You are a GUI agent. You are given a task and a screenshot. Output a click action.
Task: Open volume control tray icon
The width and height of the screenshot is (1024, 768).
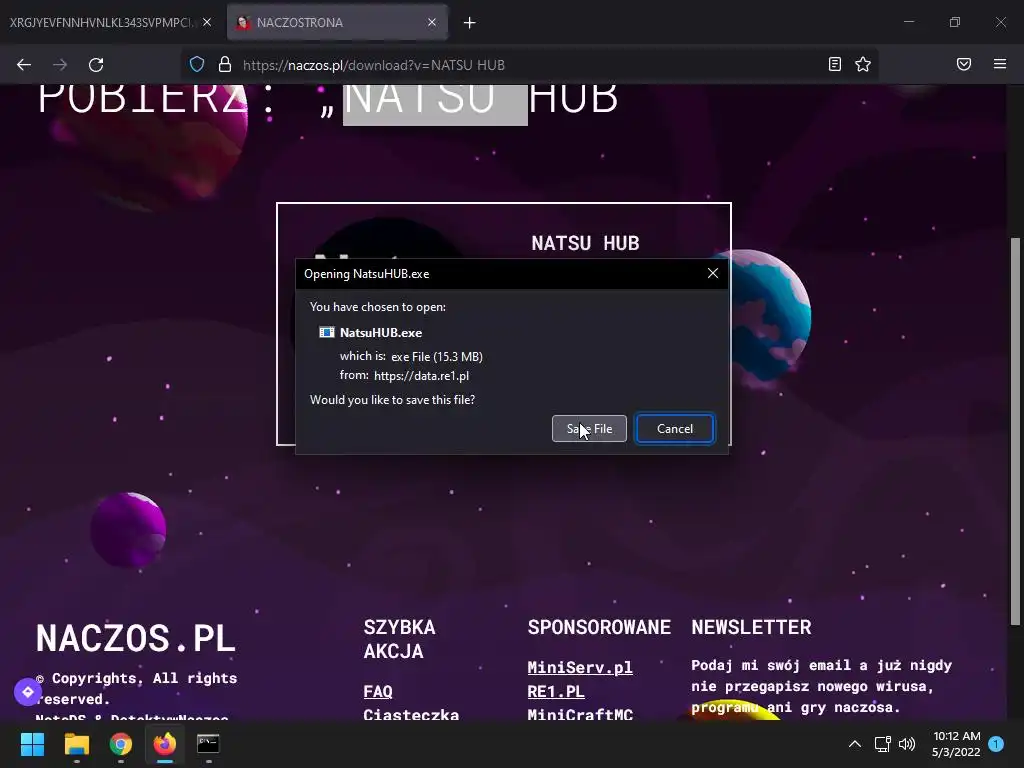907,744
